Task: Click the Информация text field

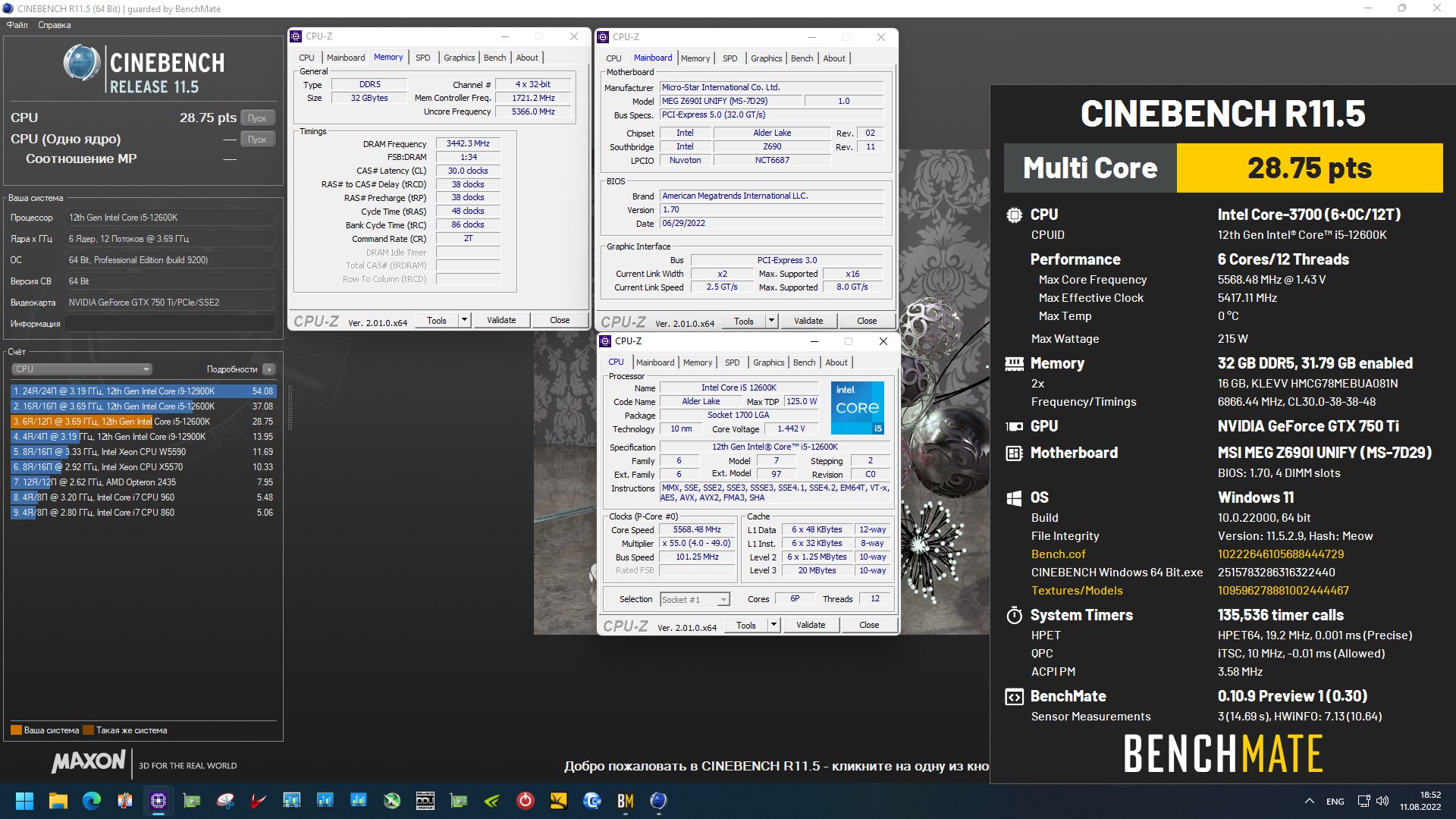Action: (x=170, y=324)
